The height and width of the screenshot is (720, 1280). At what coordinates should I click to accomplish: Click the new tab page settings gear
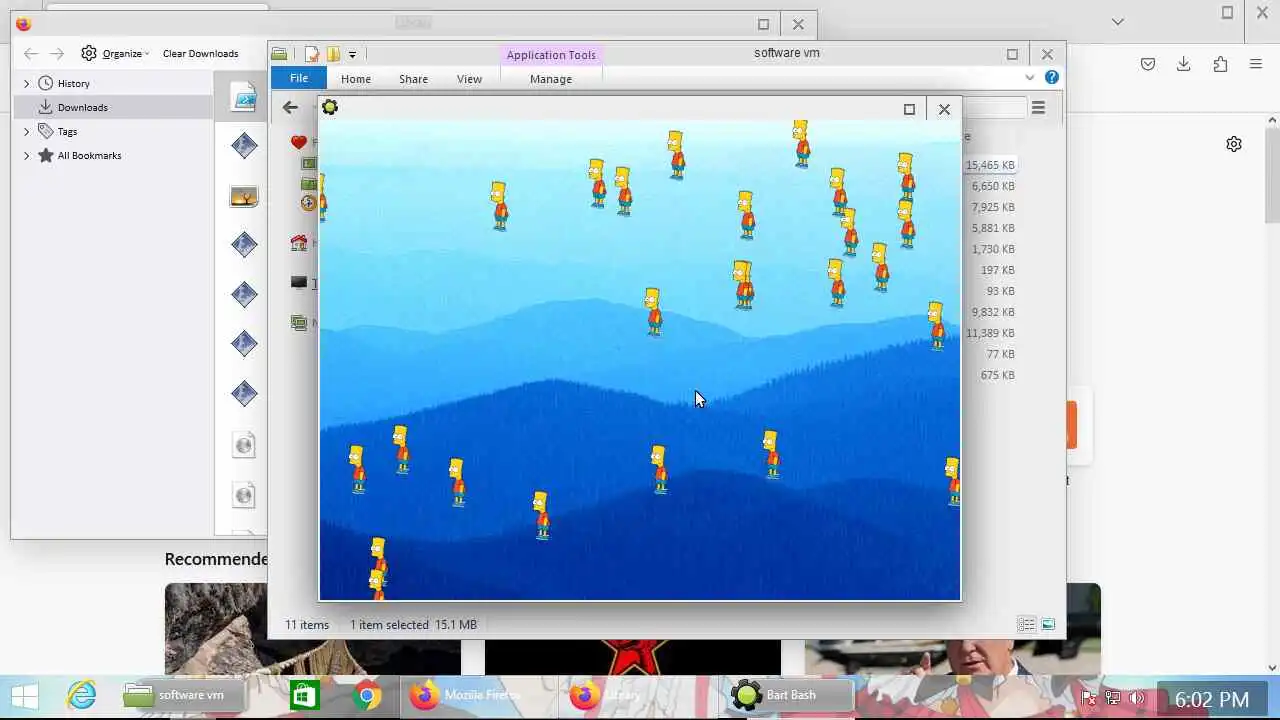click(1234, 144)
